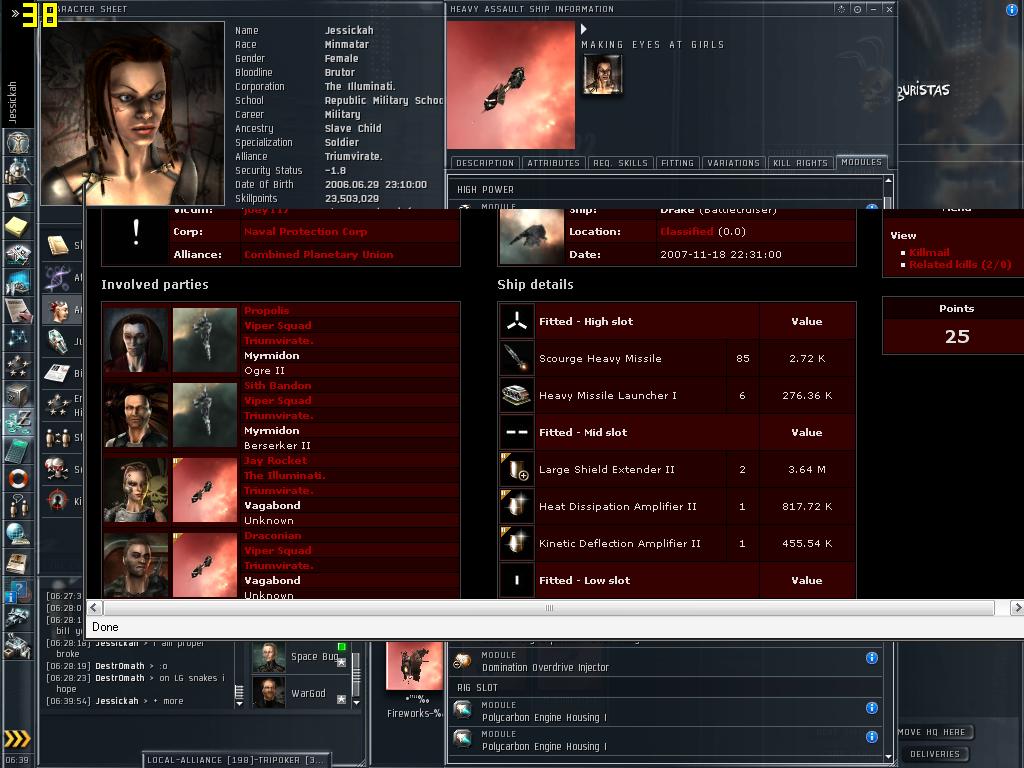This screenshot has height=768, width=1024.
Task: Open the Character Sheet icon in sidebar
Action: coord(18,142)
